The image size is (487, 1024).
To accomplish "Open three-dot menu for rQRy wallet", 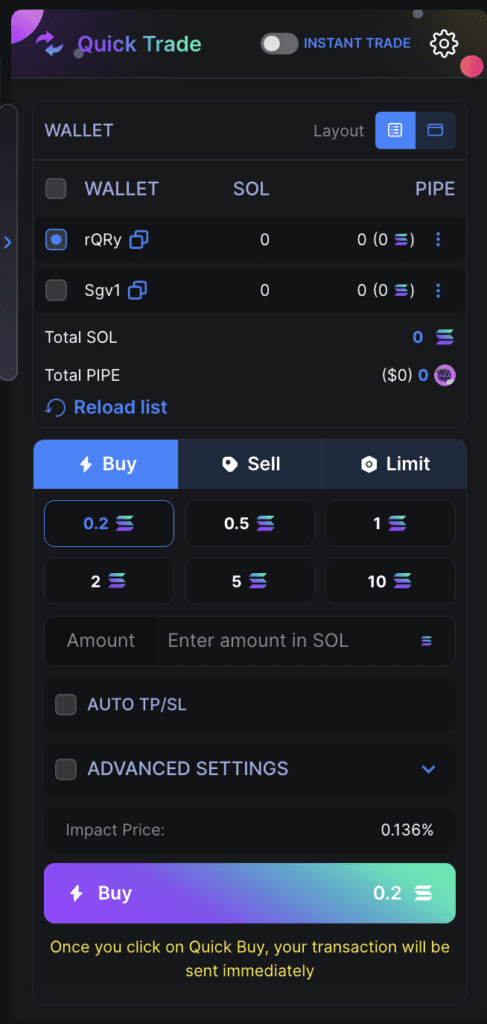I will tap(438, 240).
